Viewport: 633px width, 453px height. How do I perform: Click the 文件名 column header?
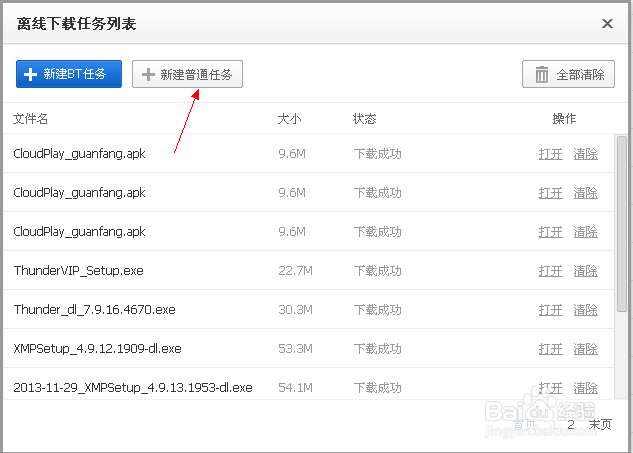pyautogui.click(x=30, y=119)
